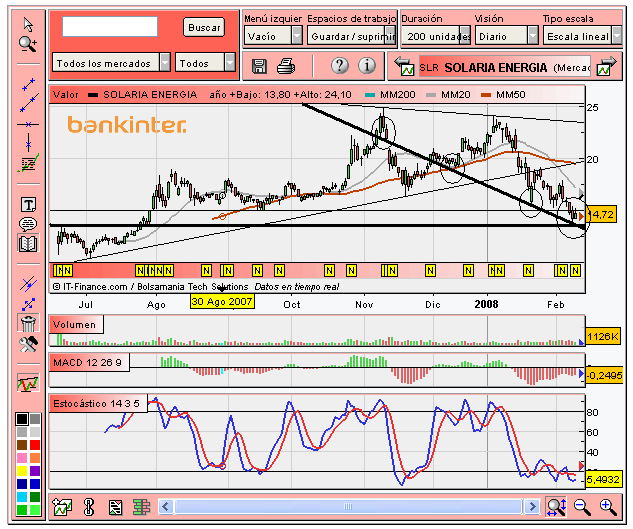Pick the purple color swatch
This screenshot has height=529, width=633.
pos(35,471)
